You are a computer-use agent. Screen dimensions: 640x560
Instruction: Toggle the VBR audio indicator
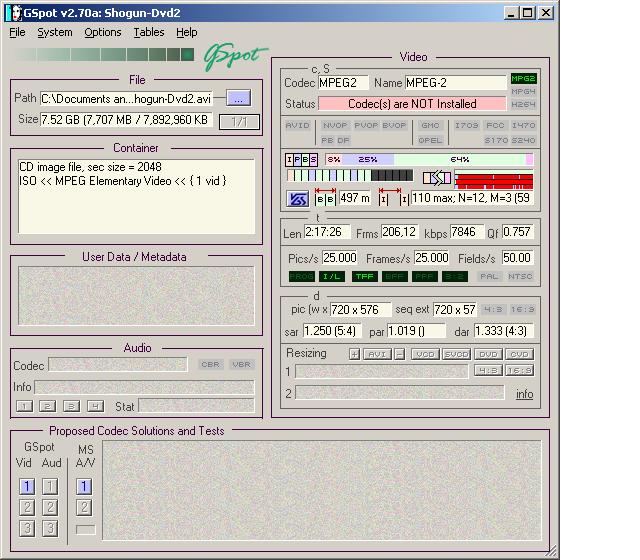[x=241, y=364]
